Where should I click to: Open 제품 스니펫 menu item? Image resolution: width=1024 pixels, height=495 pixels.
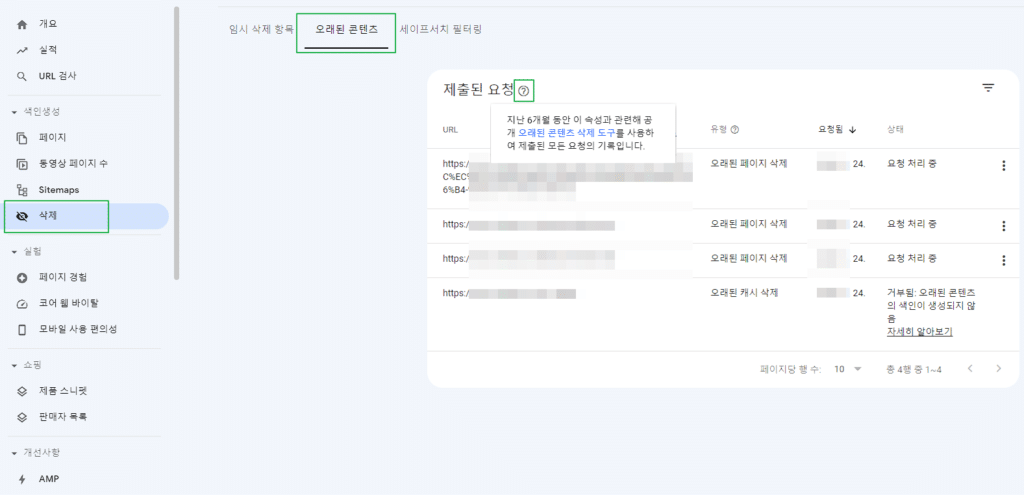pyautogui.click(x=63, y=391)
